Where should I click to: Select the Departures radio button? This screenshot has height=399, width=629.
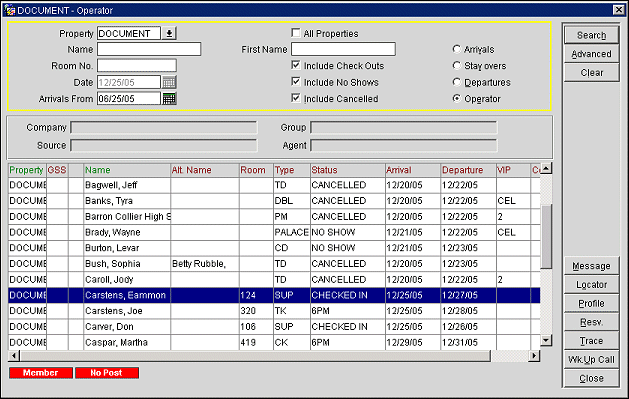click(x=457, y=82)
